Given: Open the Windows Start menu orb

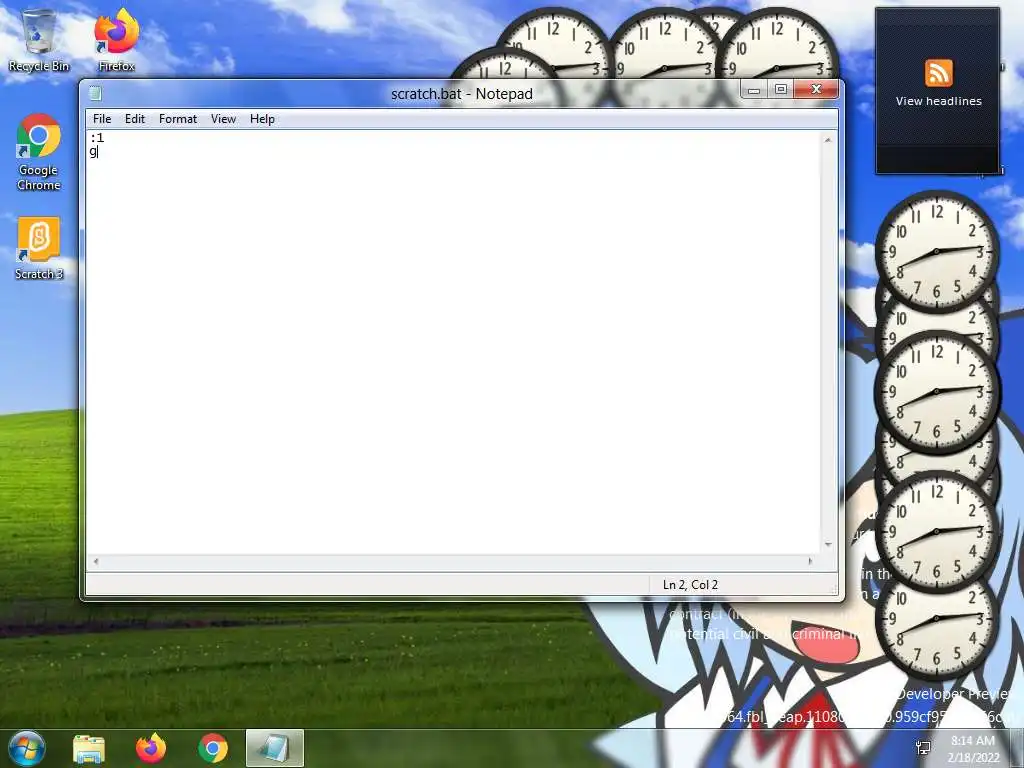Looking at the screenshot, I should pos(26,748).
